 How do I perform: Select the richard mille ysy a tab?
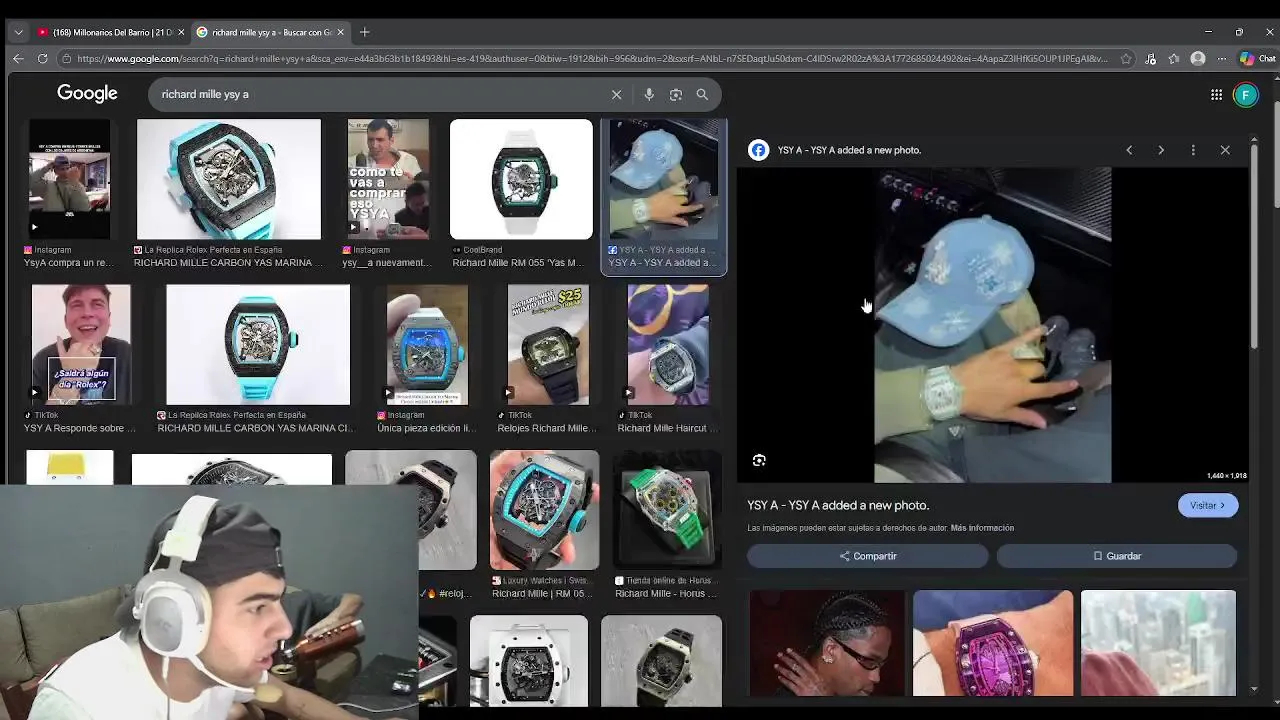(x=270, y=32)
